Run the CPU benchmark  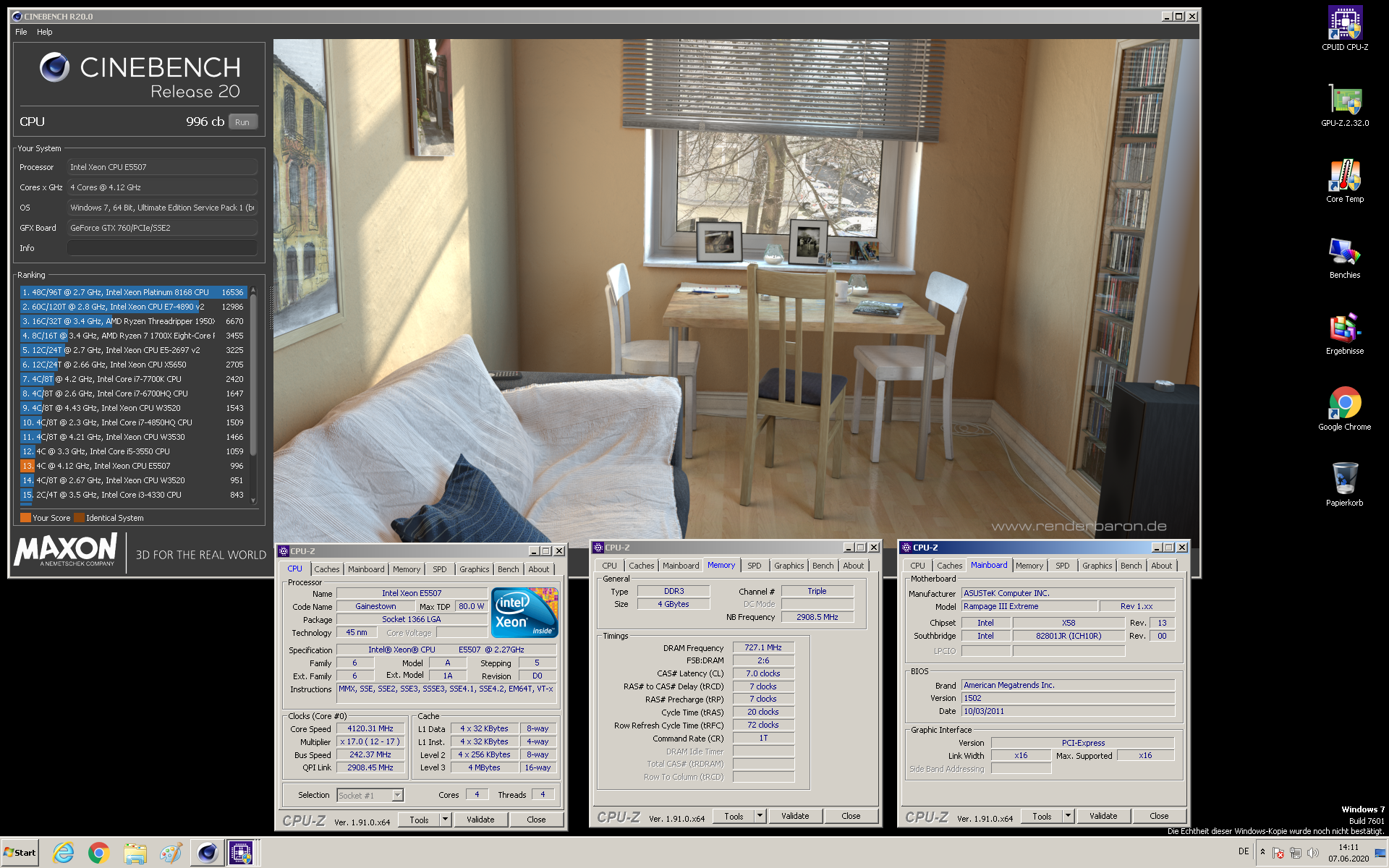click(242, 122)
